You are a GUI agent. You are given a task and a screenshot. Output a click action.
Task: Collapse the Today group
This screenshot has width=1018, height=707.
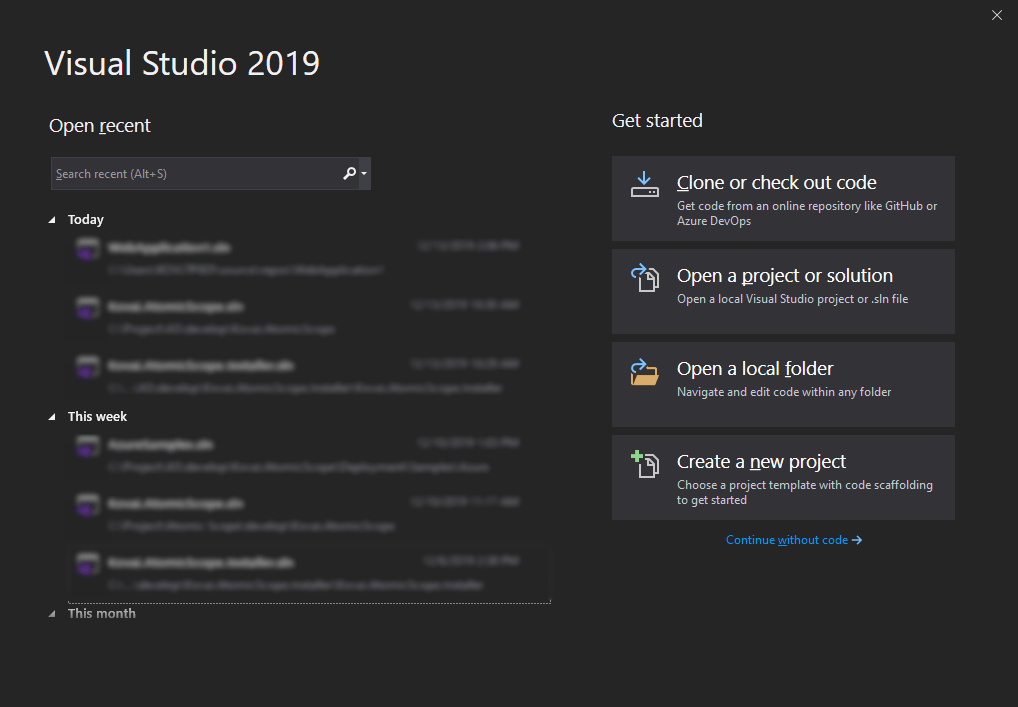[53, 220]
